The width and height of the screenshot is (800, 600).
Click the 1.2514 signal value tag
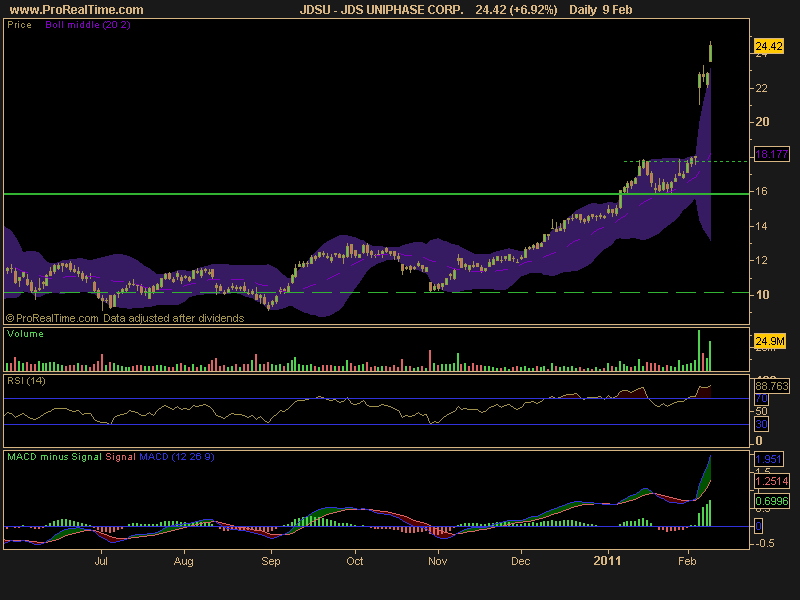point(771,481)
